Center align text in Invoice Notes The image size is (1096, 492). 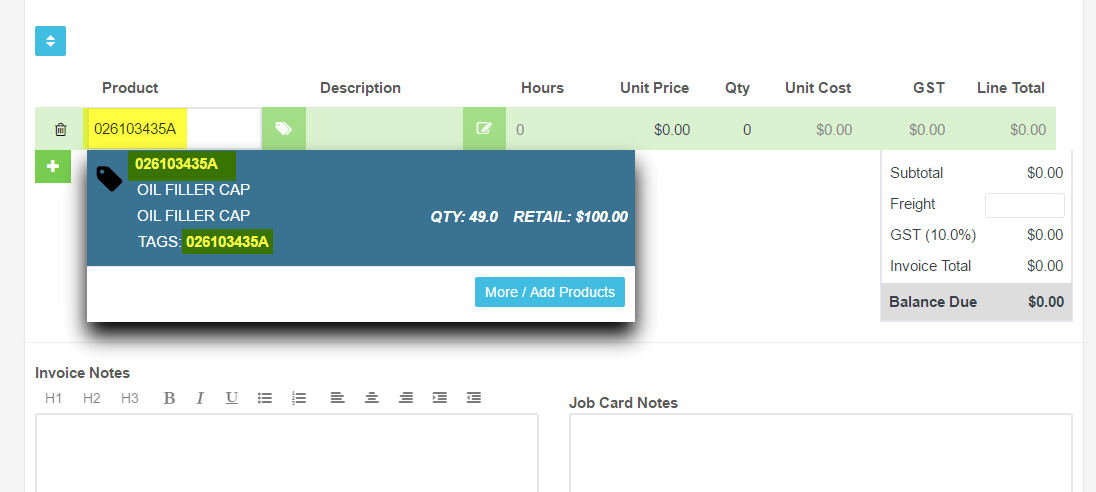point(372,398)
